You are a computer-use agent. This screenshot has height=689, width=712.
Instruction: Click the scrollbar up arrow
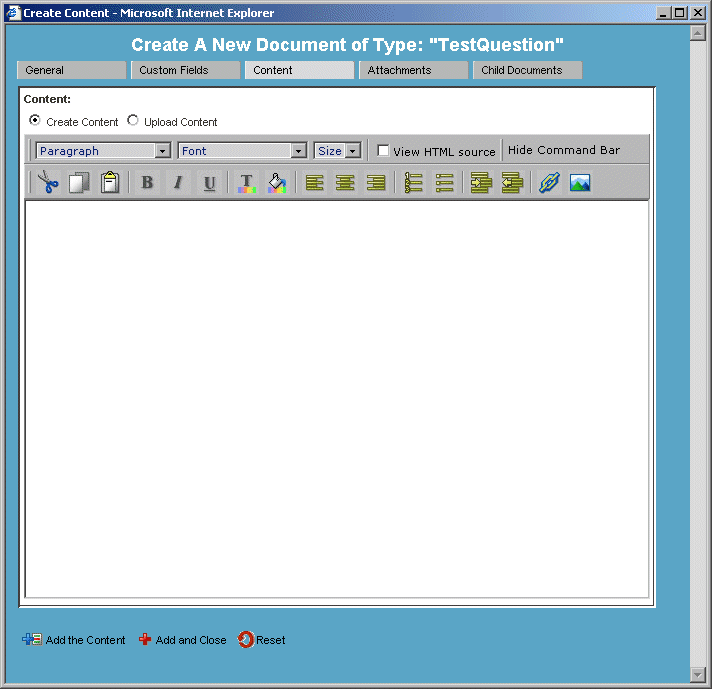point(697,33)
